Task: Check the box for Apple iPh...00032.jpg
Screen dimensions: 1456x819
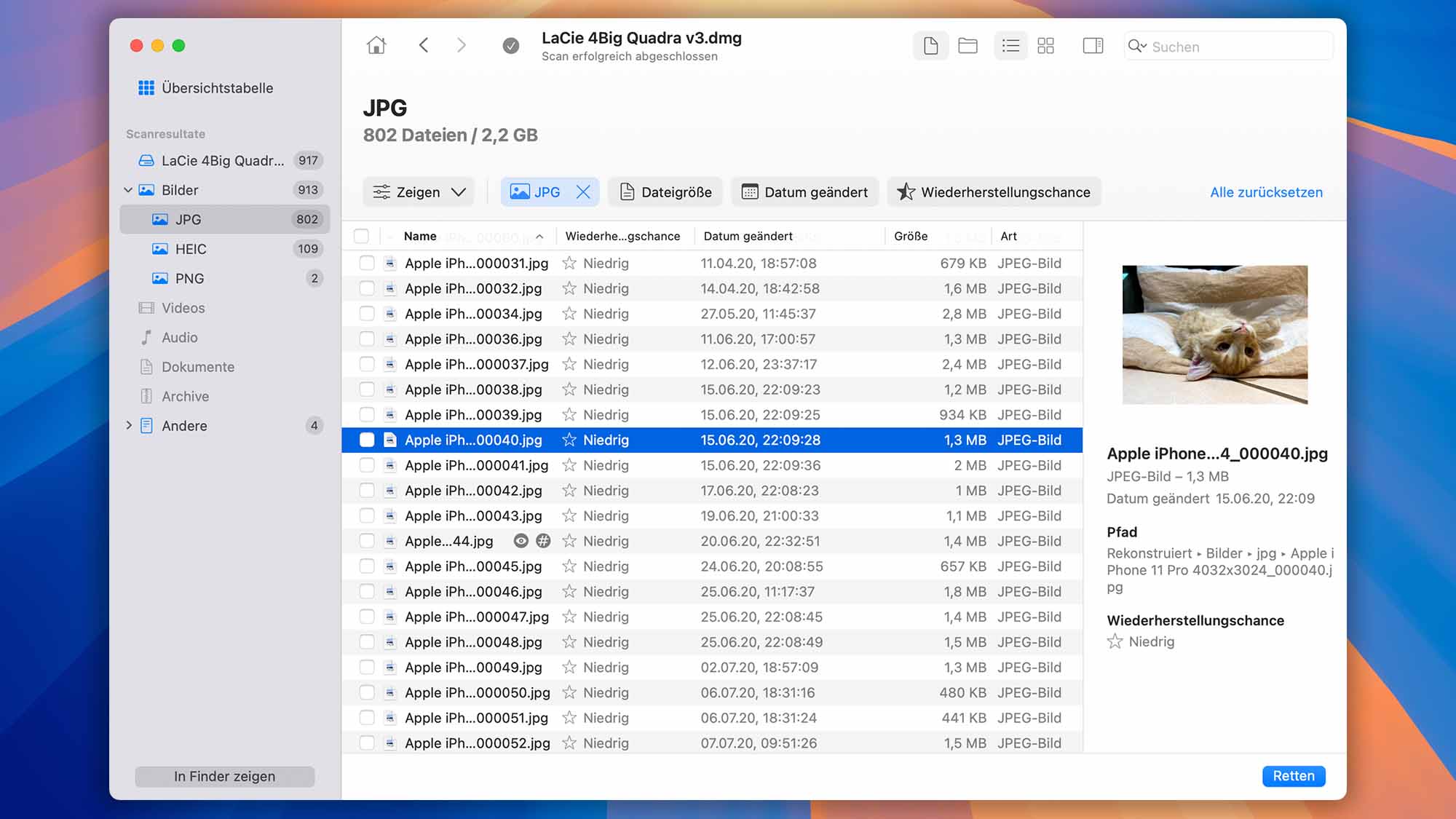Action: click(x=367, y=288)
